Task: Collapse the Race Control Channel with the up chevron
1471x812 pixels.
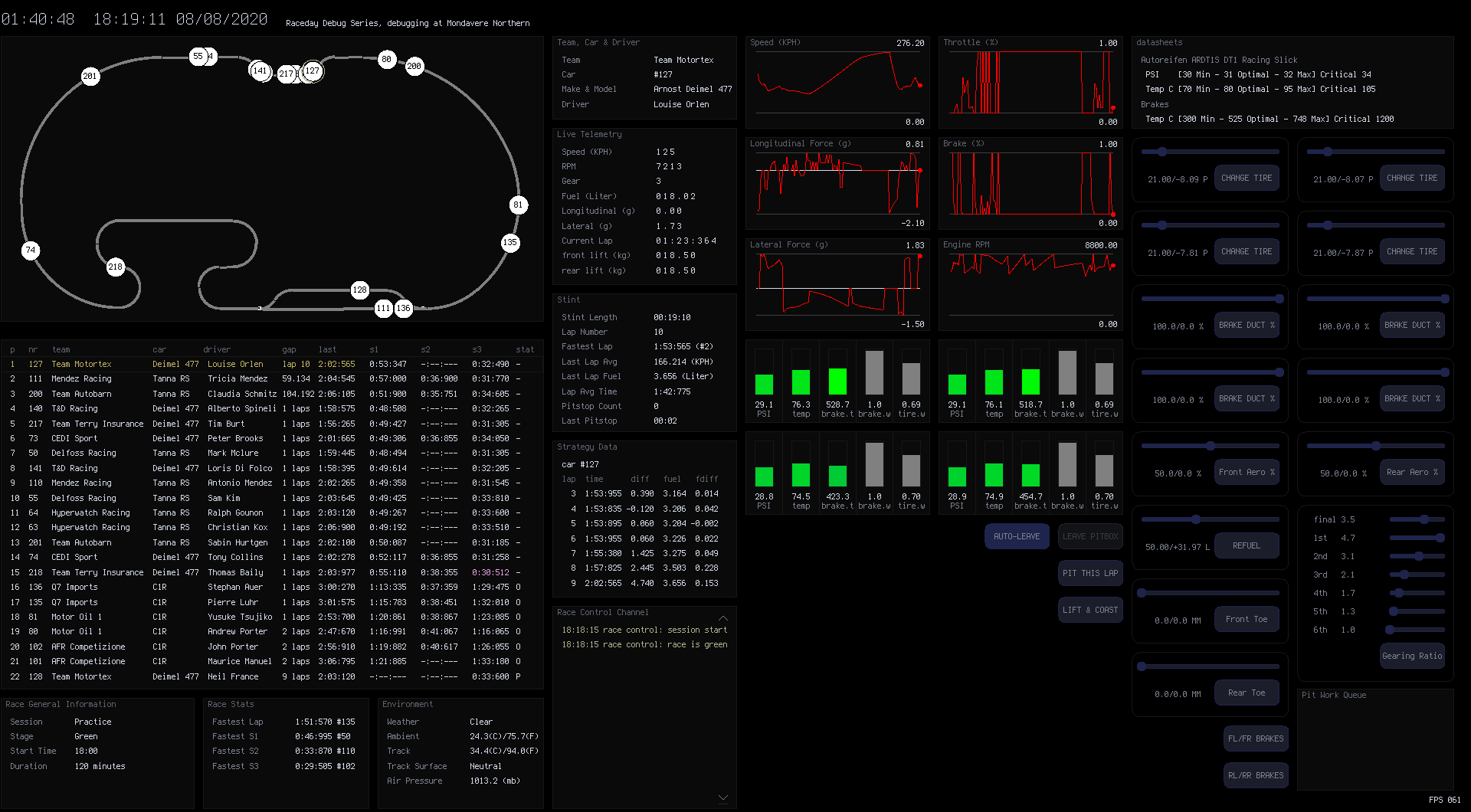Action: pos(722,618)
